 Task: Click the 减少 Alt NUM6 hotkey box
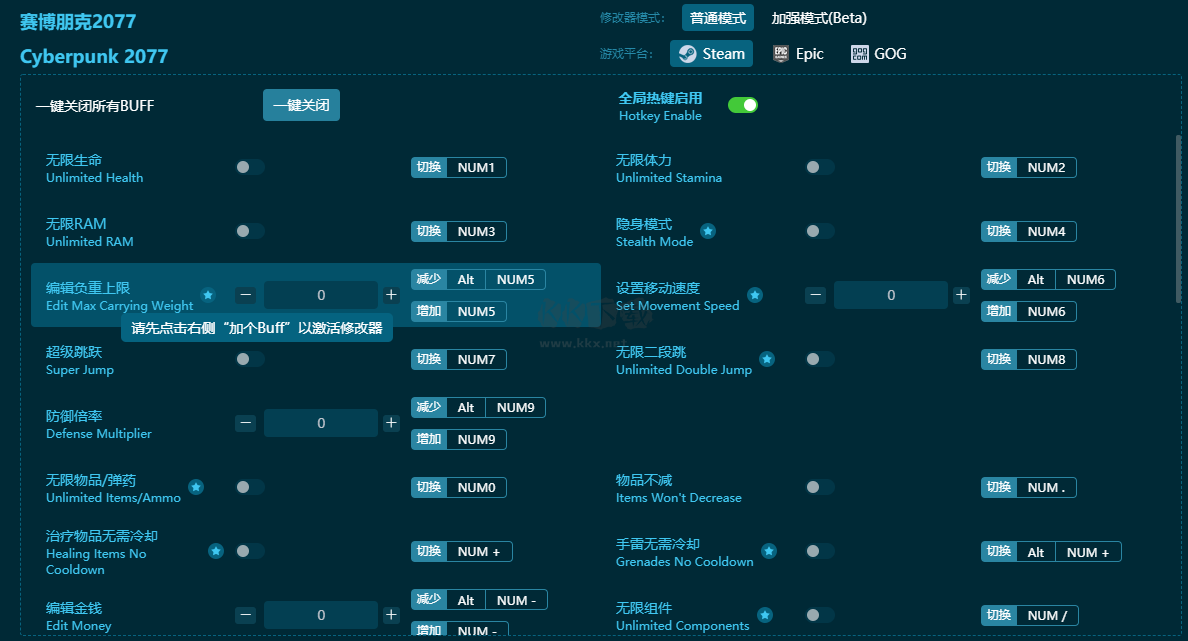[1048, 280]
